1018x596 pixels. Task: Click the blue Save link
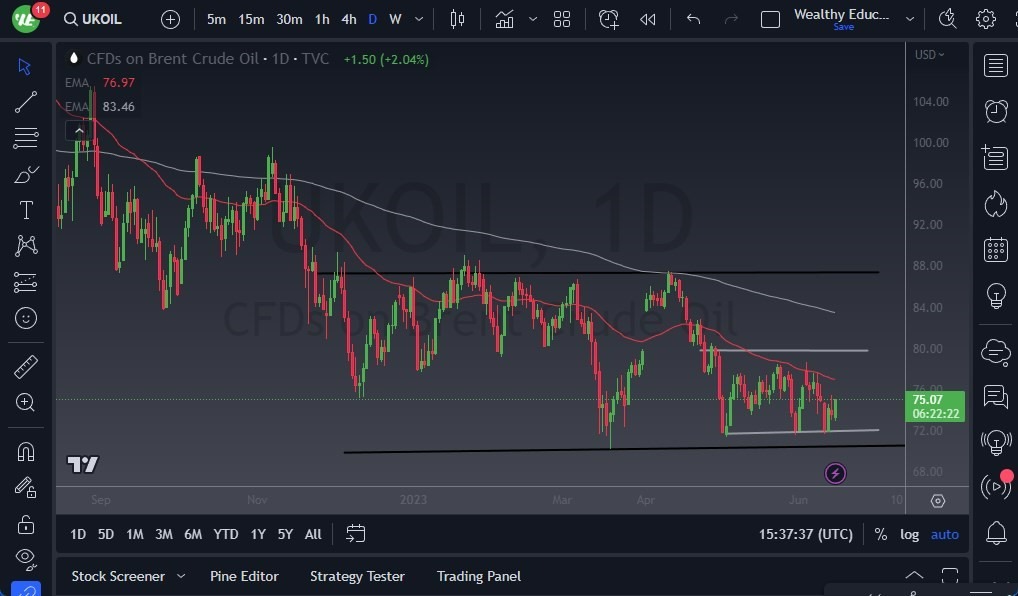pos(843,28)
